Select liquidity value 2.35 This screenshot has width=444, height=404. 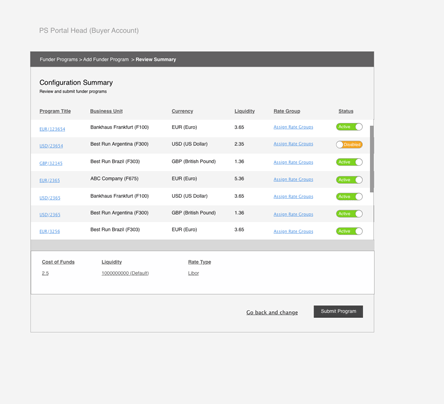[x=239, y=144]
